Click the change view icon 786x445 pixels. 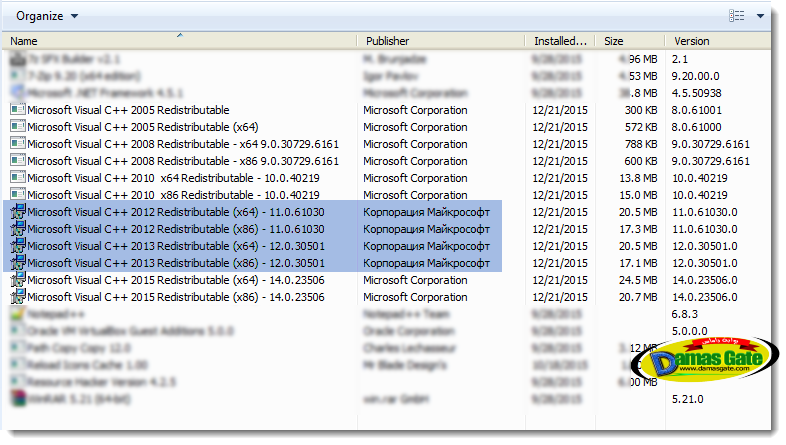point(736,16)
